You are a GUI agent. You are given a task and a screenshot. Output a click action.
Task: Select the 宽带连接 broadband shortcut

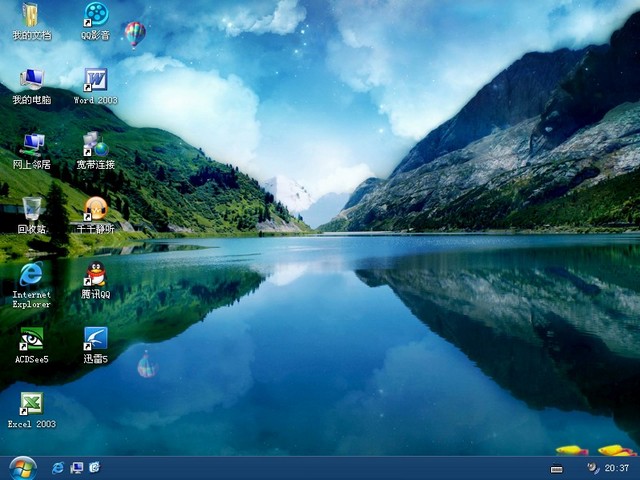coord(95,144)
